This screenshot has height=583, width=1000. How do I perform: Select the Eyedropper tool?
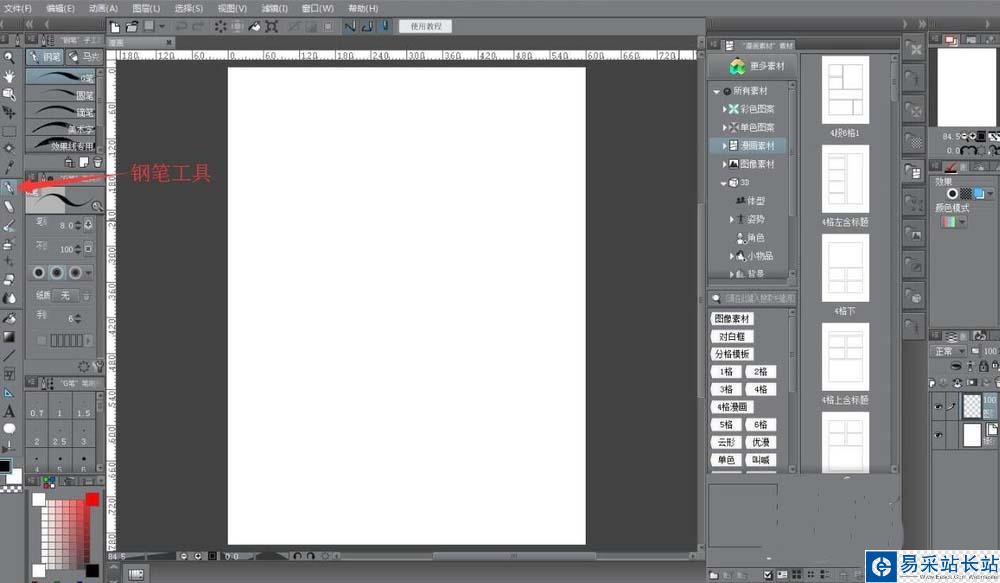tap(9, 167)
